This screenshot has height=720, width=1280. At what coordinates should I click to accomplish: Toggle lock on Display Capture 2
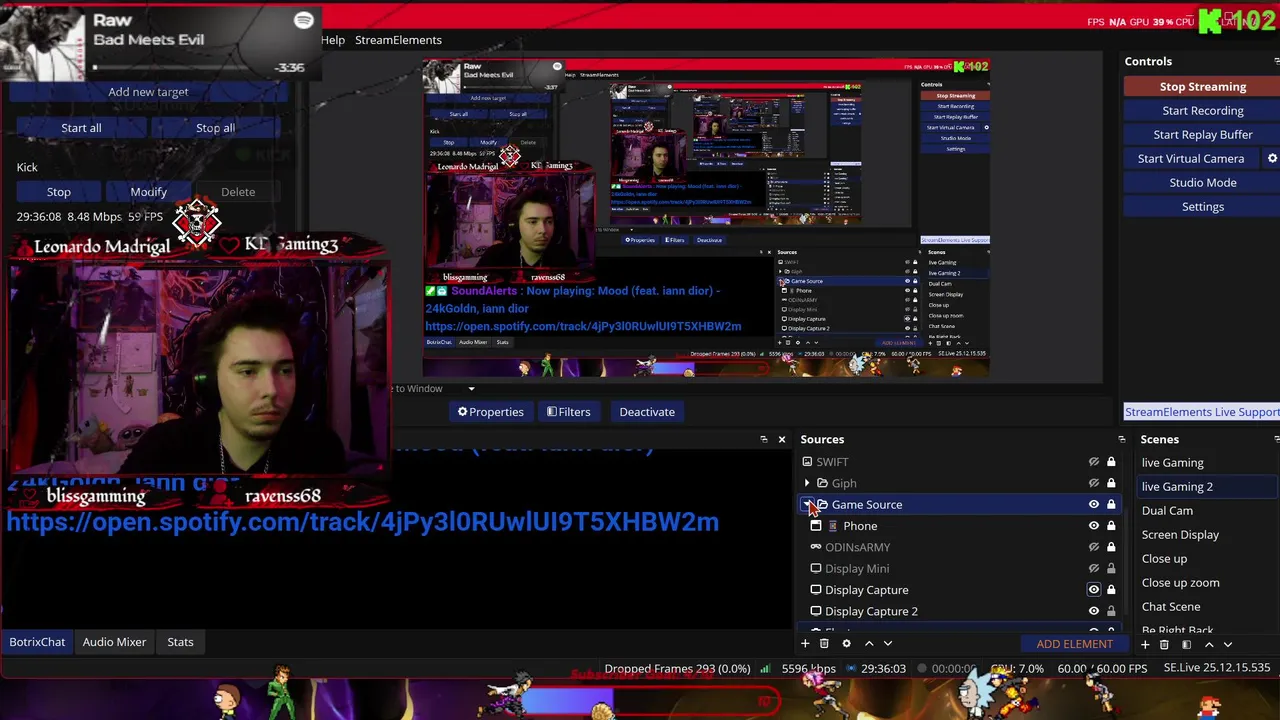(1111, 611)
